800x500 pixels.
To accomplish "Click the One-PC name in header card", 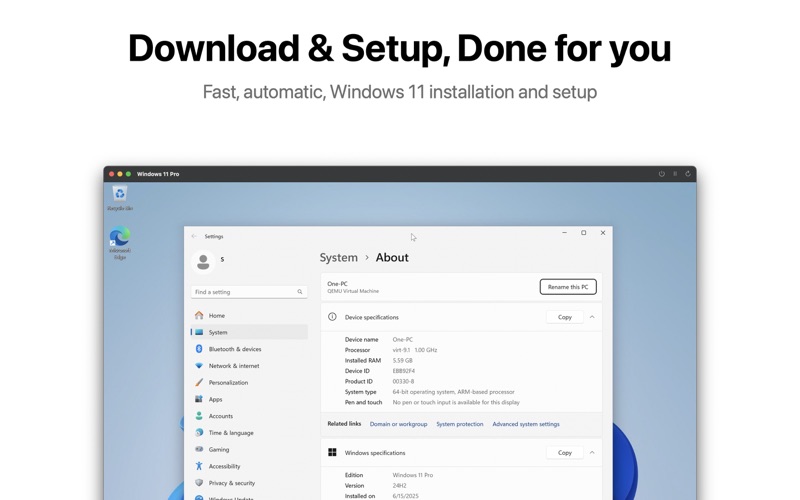I will pos(337,284).
